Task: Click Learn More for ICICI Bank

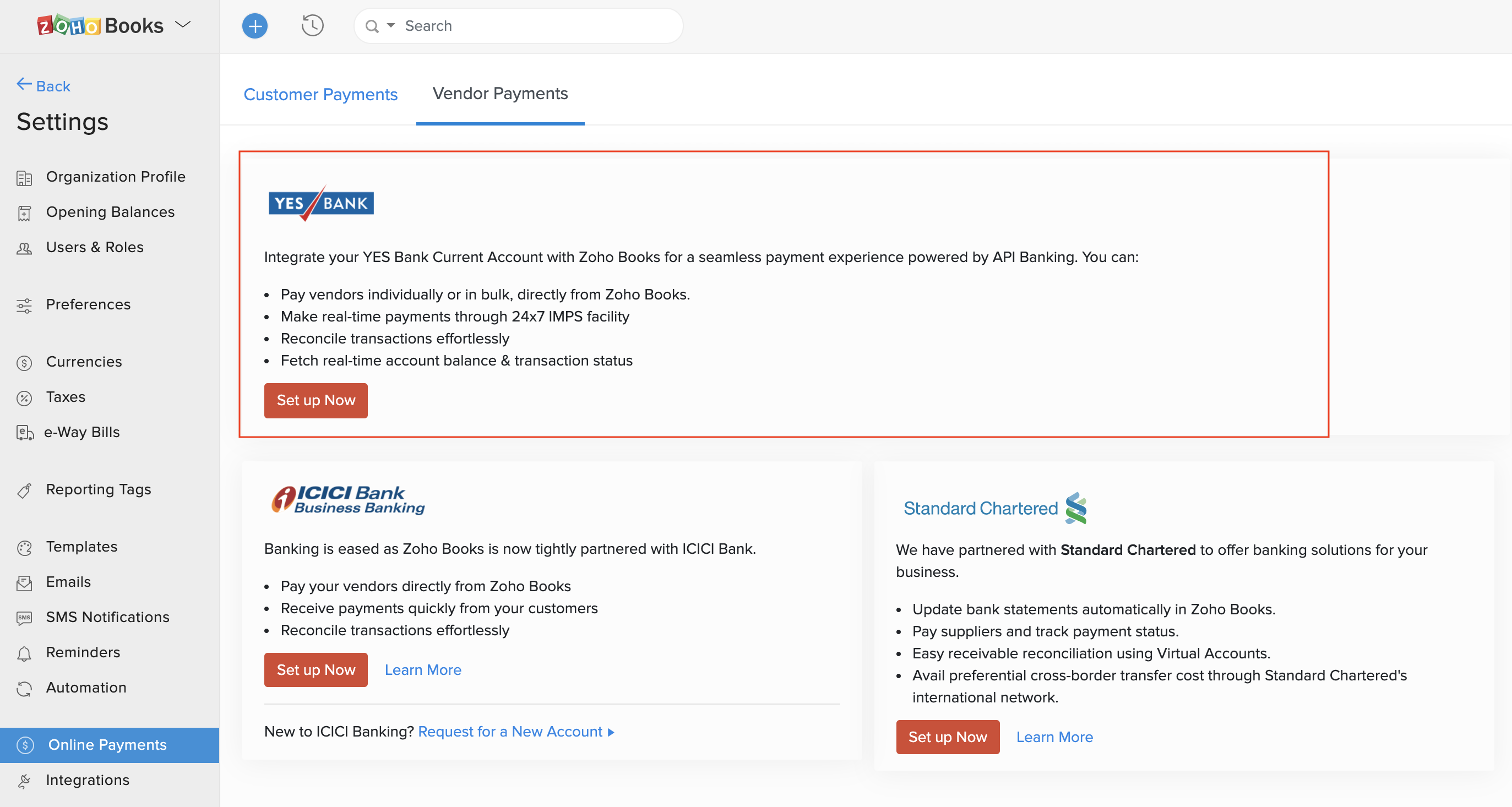Action: [x=422, y=669]
